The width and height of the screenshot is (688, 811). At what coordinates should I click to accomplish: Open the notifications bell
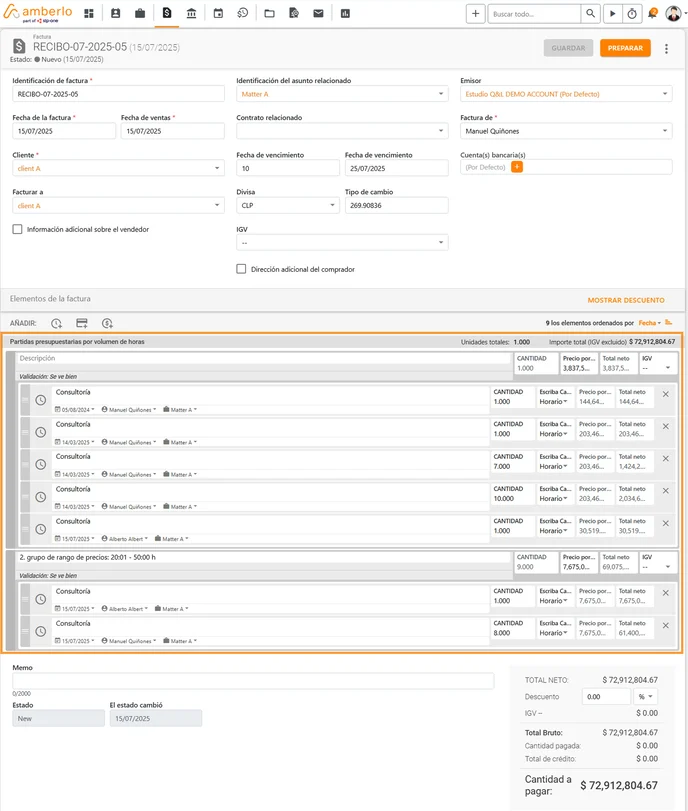point(652,13)
